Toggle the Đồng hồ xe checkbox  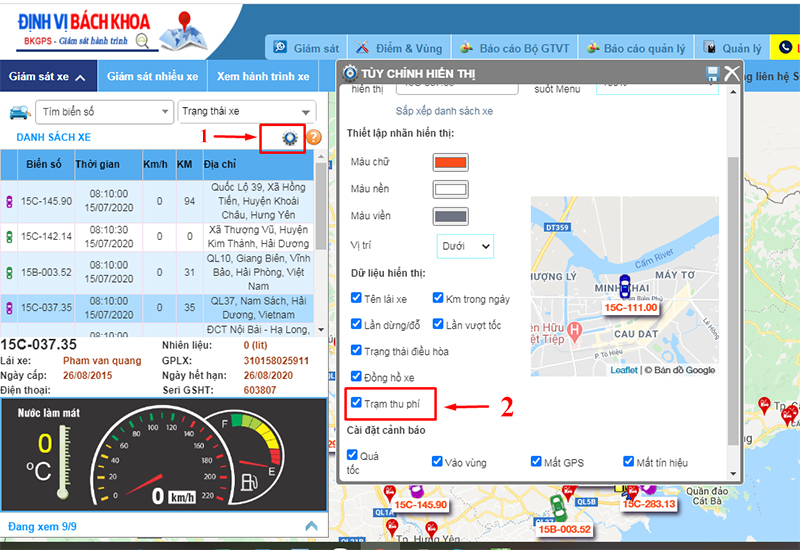tap(356, 376)
